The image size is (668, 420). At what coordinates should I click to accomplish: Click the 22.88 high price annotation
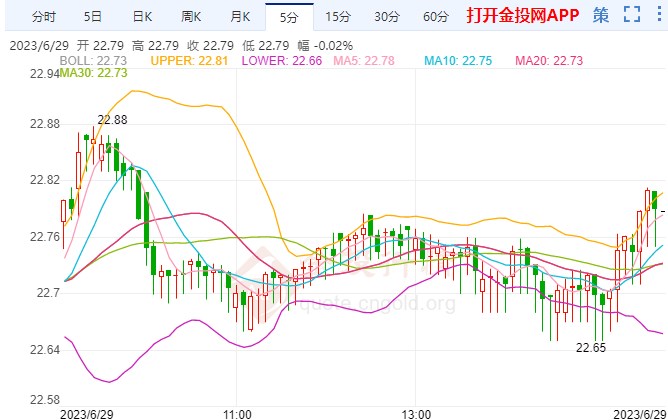[x=112, y=120]
